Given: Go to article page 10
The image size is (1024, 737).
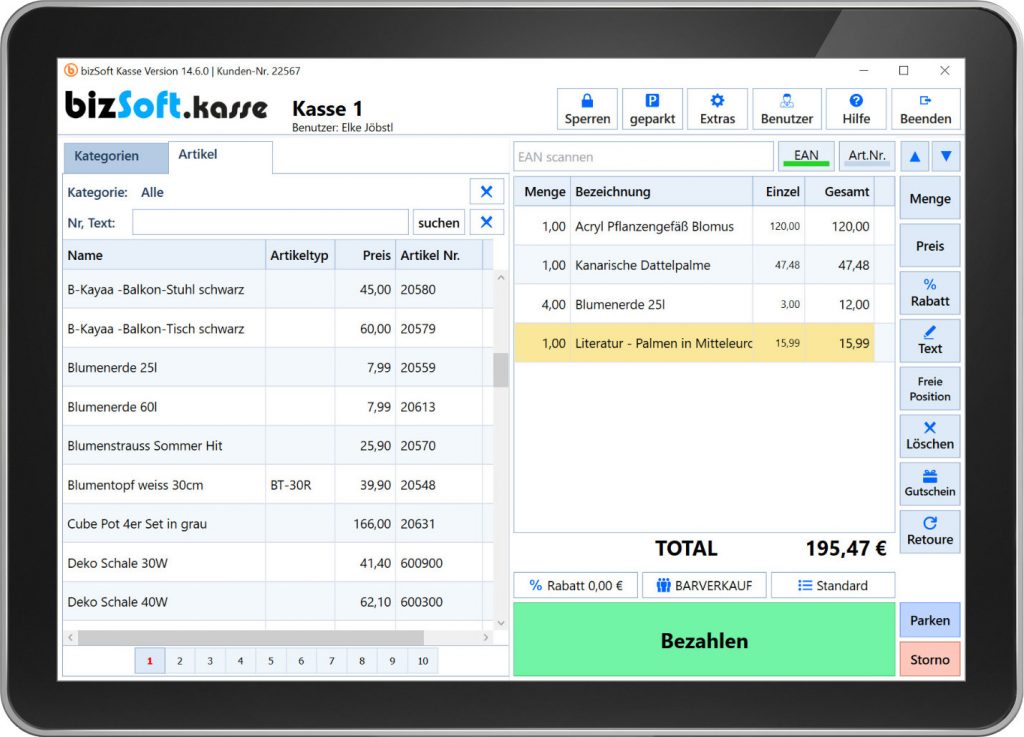Looking at the screenshot, I should [x=423, y=661].
